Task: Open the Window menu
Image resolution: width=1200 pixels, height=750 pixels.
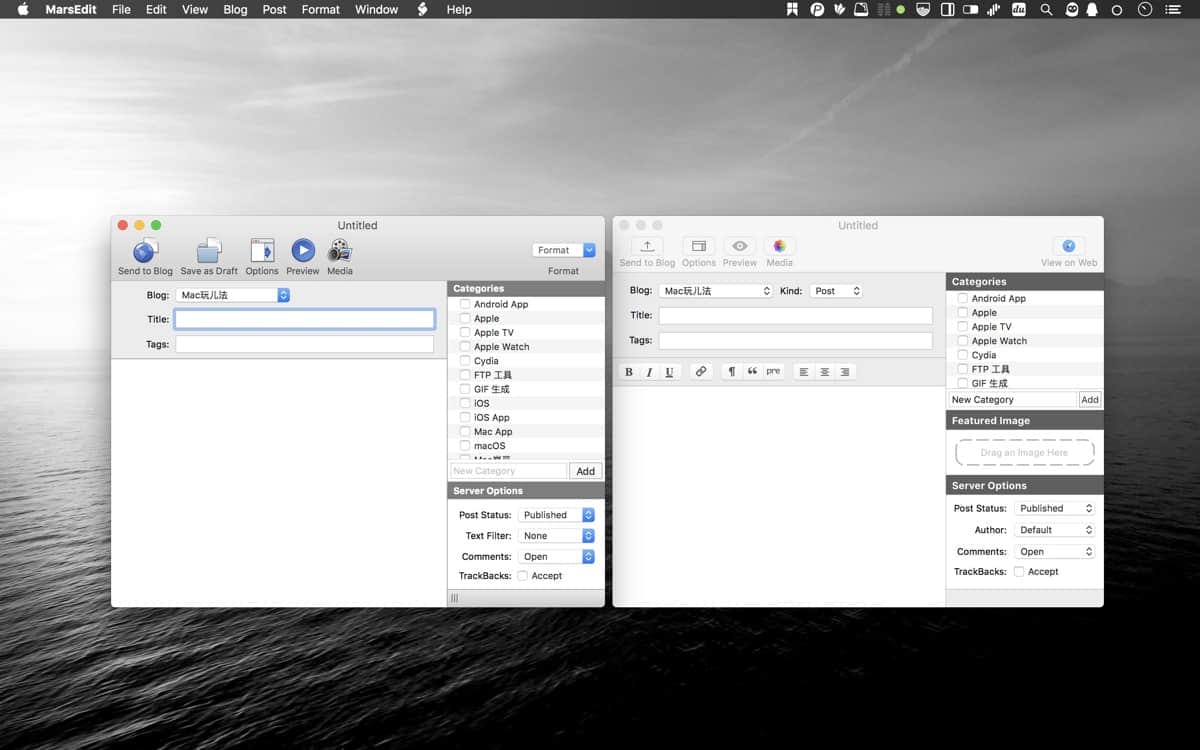Action: 376,9
